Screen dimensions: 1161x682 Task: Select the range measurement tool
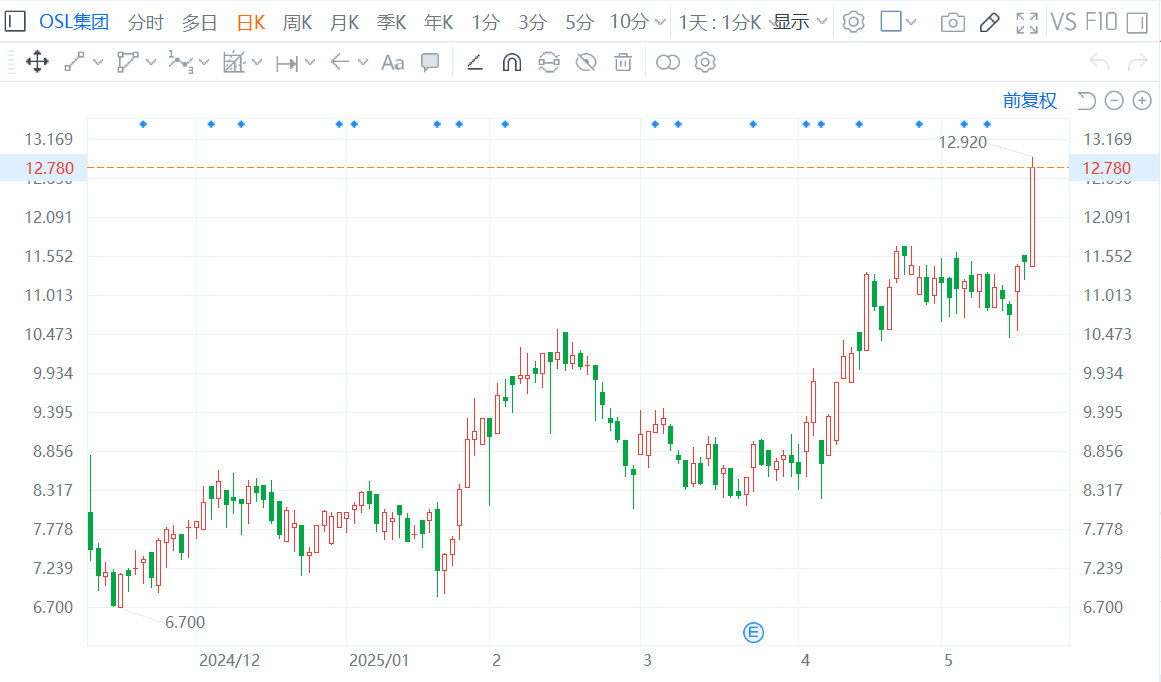[x=287, y=63]
